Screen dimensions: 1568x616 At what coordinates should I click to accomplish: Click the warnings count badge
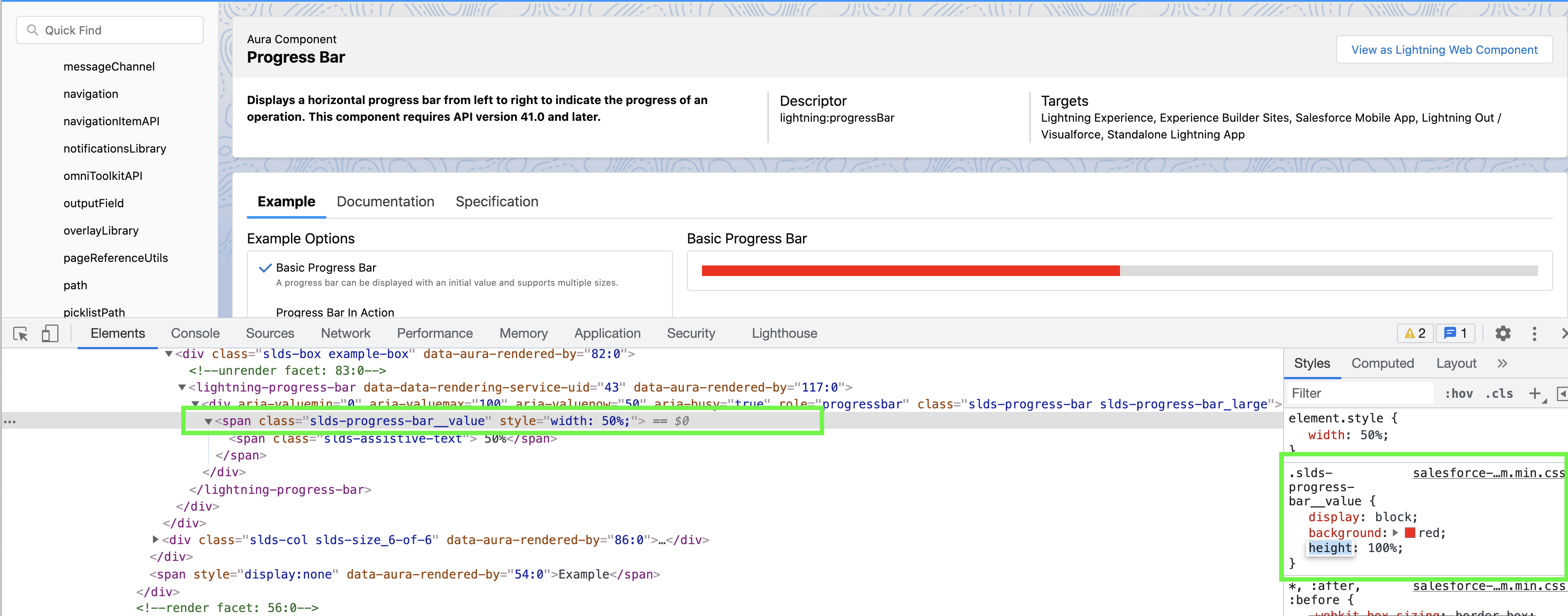(x=1415, y=333)
